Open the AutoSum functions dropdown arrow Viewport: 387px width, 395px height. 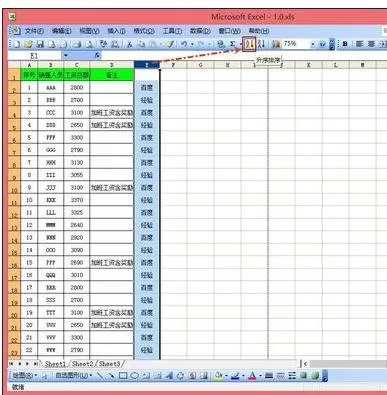(241, 44)
